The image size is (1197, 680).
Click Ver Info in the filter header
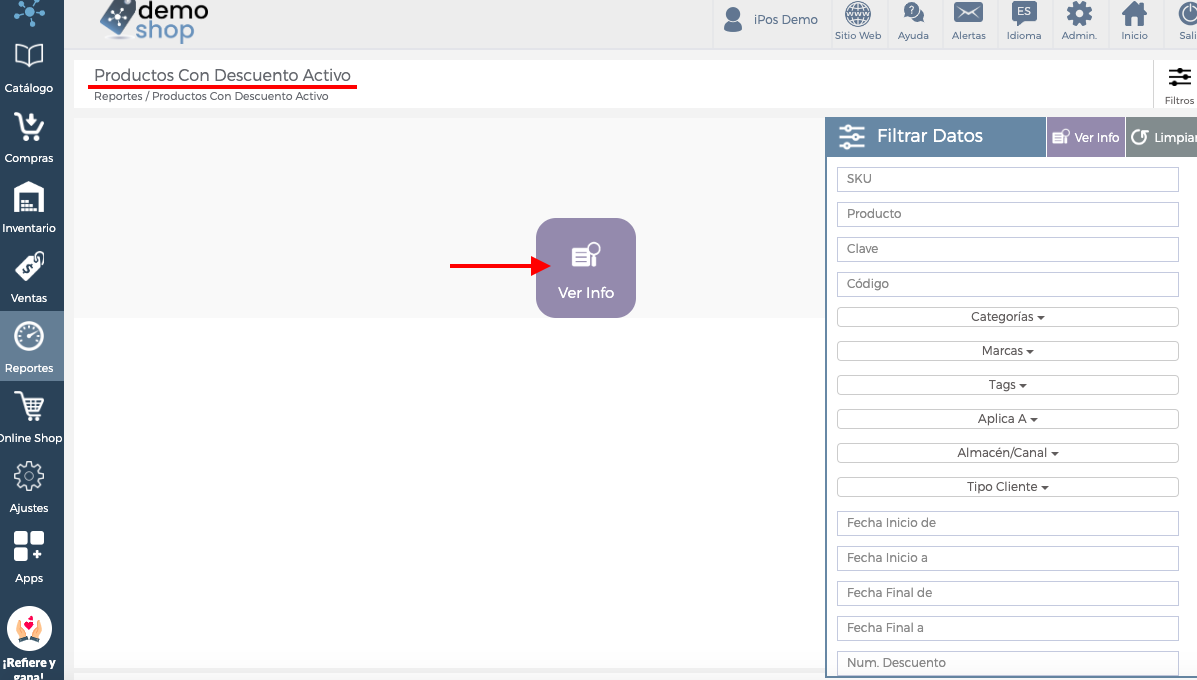point(1086,137)
